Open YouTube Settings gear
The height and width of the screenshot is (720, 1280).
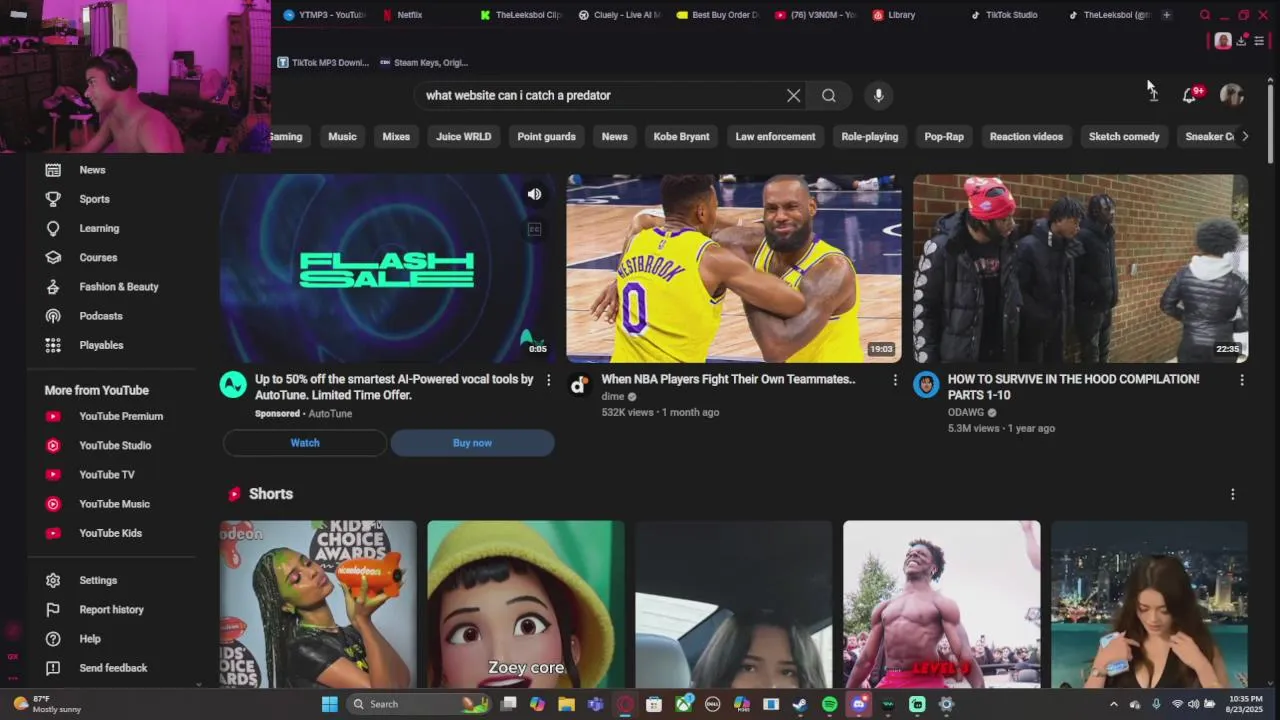click(x=98, y=580)
